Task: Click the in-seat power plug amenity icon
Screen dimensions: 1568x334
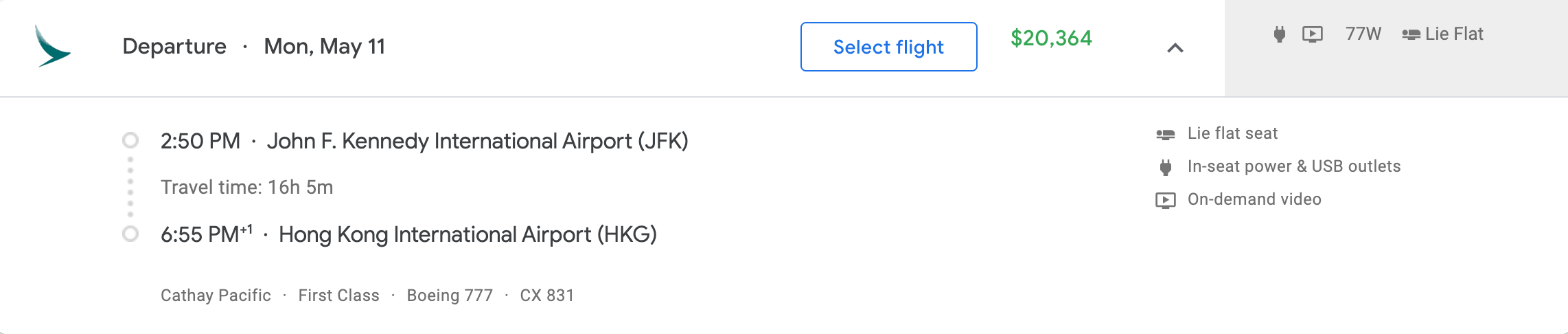Action: point(1165,167)
